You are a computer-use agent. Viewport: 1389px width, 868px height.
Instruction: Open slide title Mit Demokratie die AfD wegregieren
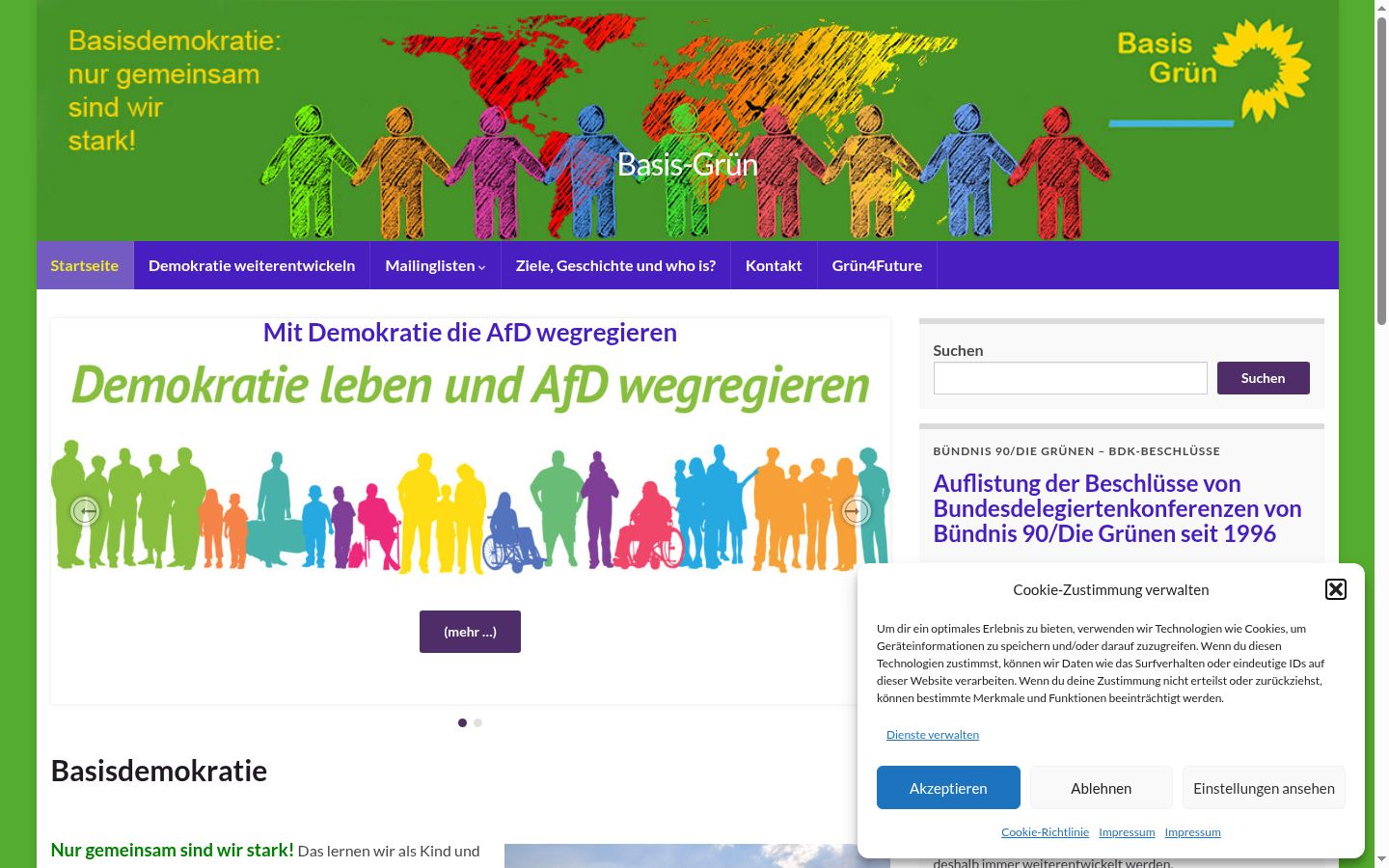tap(470, 333)
